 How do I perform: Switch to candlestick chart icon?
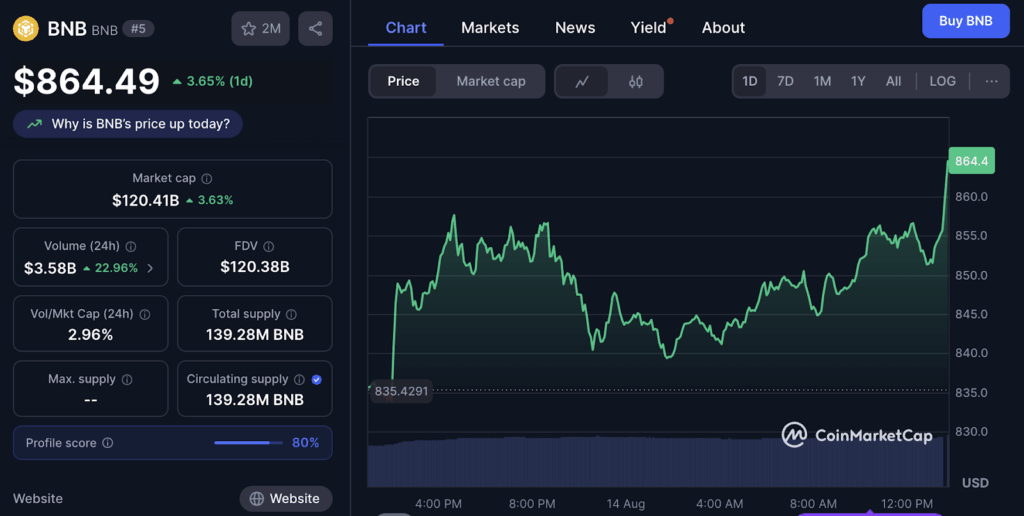point(636,82)
